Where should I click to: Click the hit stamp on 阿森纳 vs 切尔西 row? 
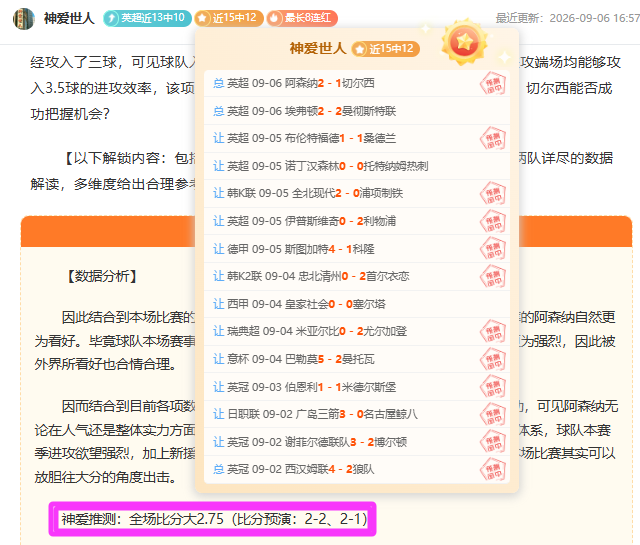[493, 83]
